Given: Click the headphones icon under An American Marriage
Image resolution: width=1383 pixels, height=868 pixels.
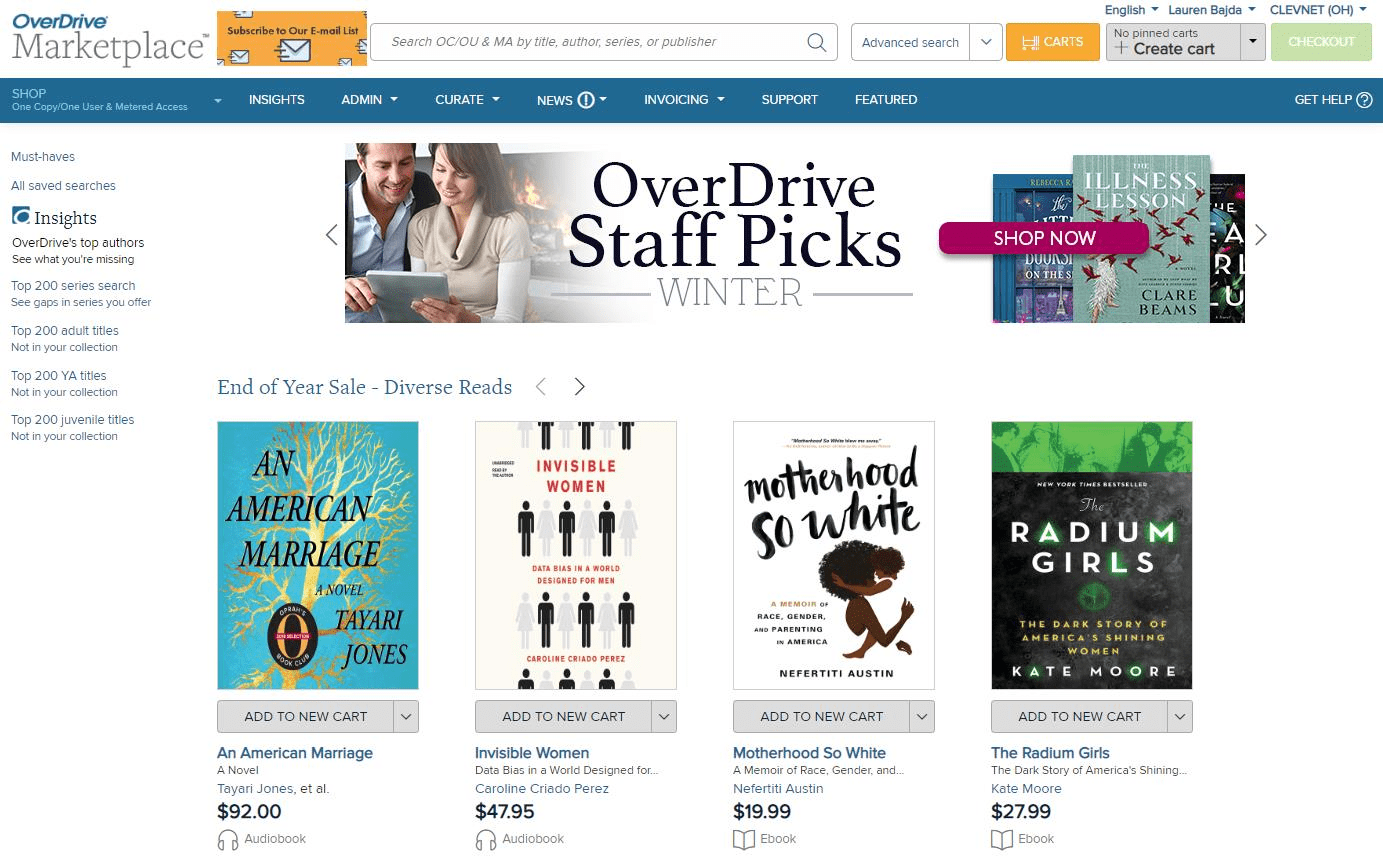Looking at the screenshot, I should 228,839.
